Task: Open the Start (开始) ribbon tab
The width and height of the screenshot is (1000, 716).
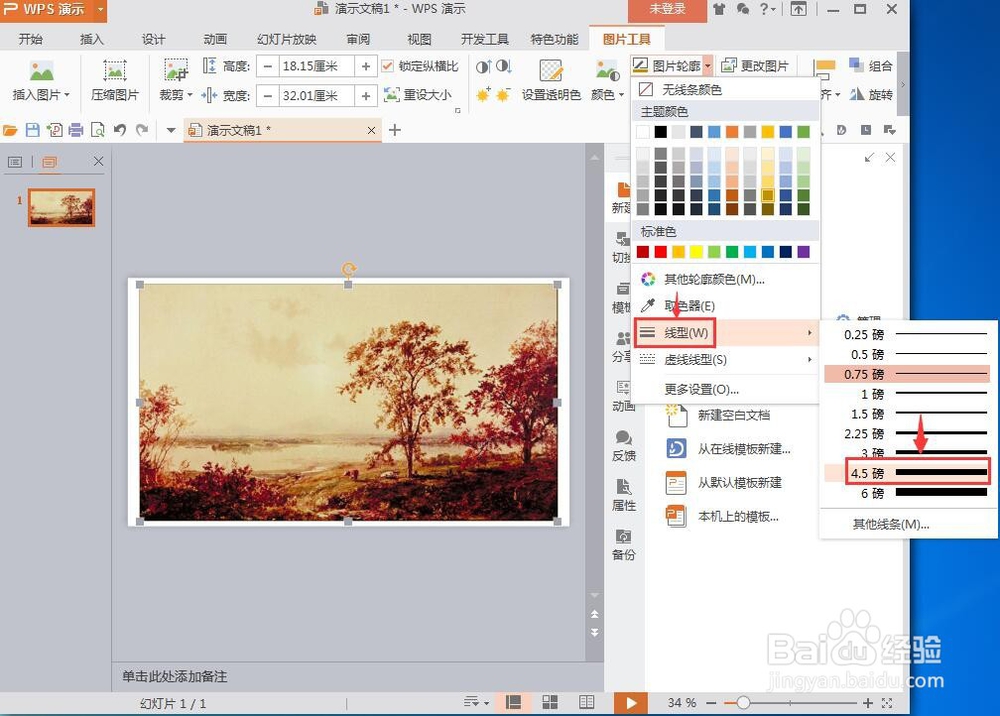Action: 30,40
